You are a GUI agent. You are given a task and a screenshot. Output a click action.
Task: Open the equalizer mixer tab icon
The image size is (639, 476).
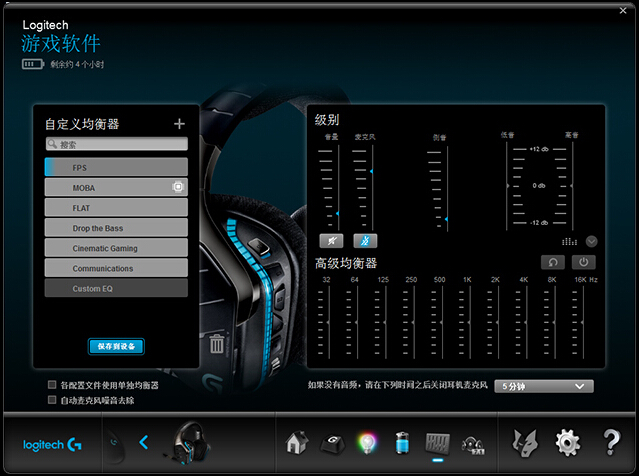click(x=437, y=443)
